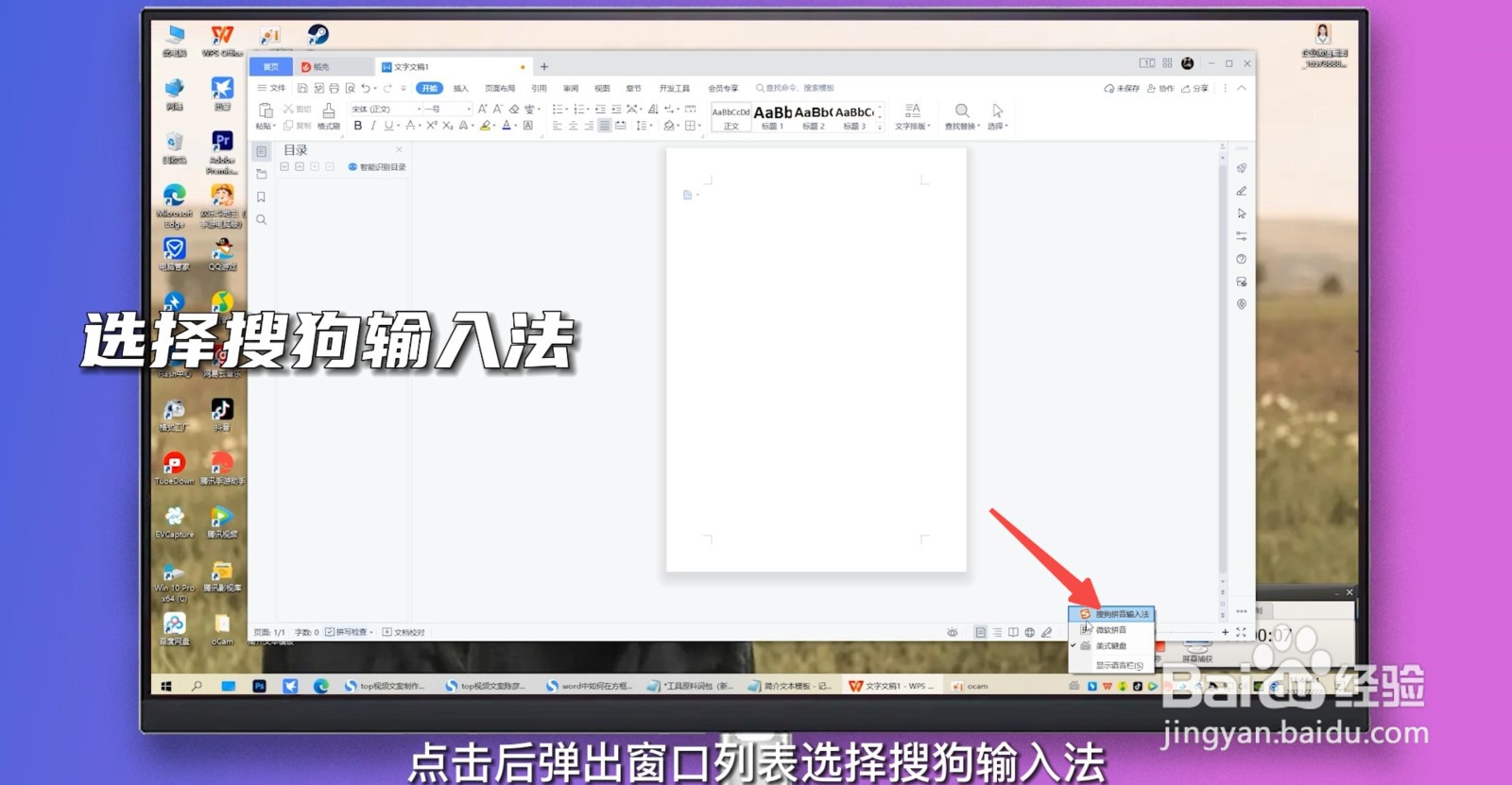Switch to the 审阅 tab
The width and height of the screenshot is (1512, 785).
(x=571, y=88)
